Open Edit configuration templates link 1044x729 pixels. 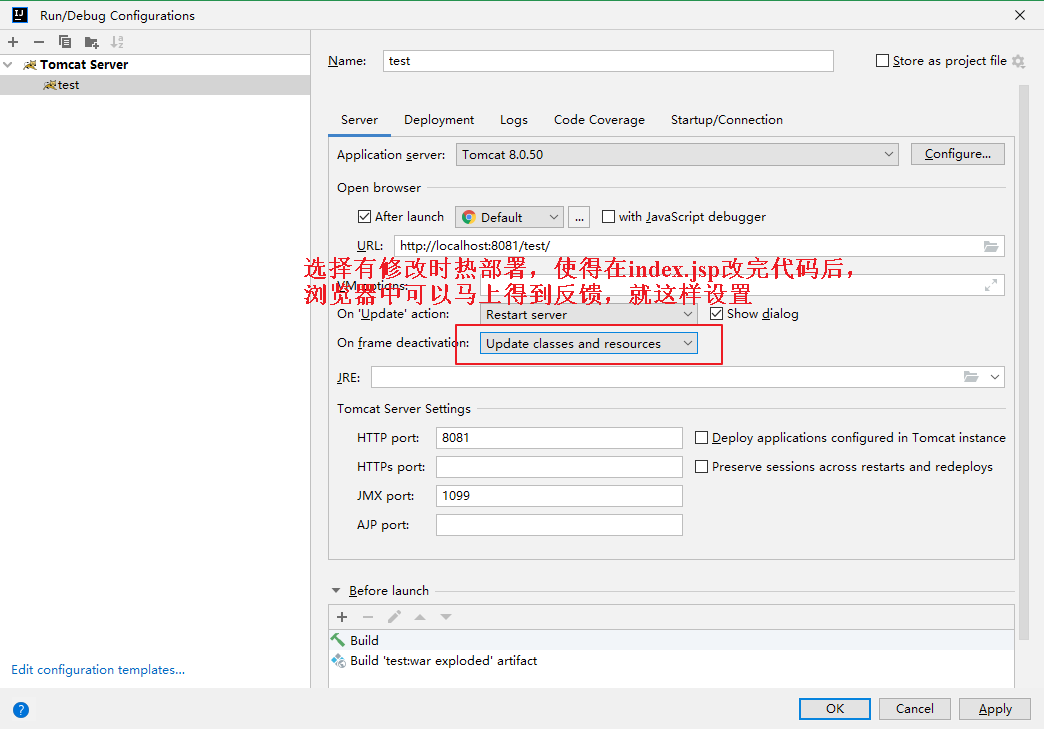click(98, 670)
